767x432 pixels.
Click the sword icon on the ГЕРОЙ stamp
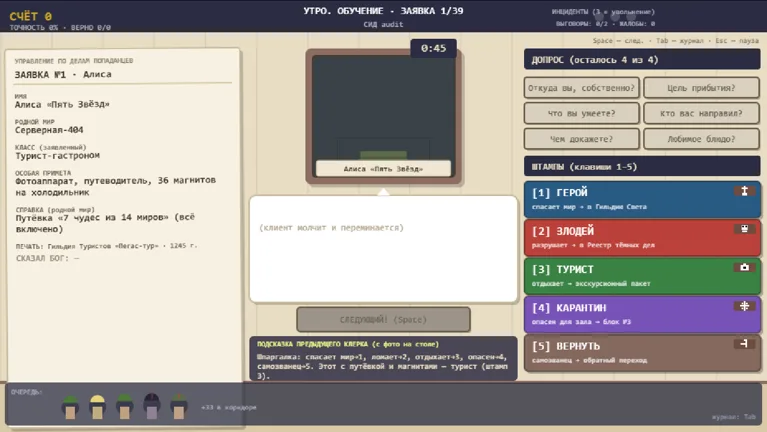[744, 191]
